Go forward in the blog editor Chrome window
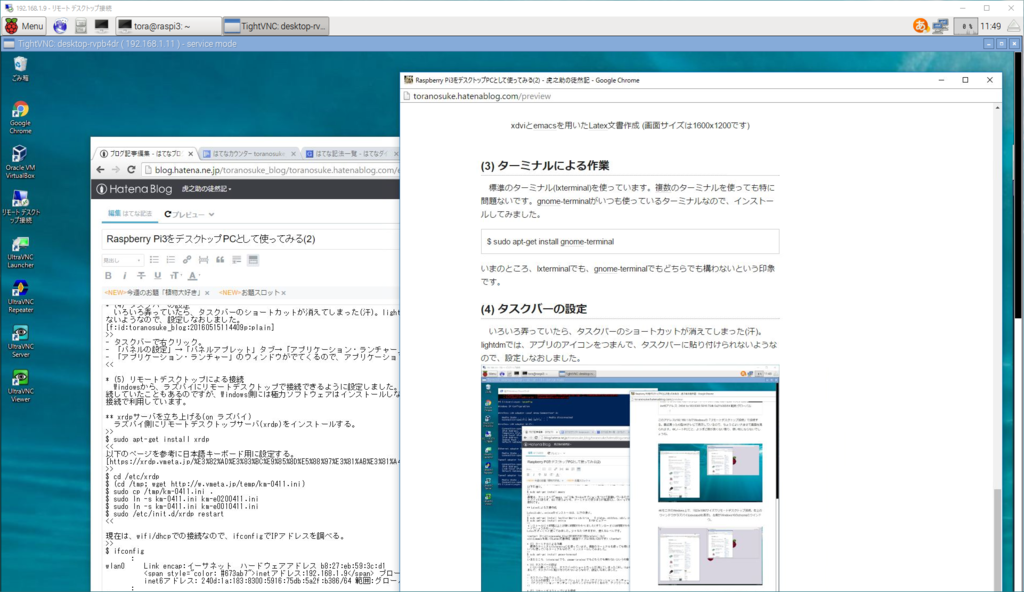This screenshot has width=1024, height=592. point(116,170)
